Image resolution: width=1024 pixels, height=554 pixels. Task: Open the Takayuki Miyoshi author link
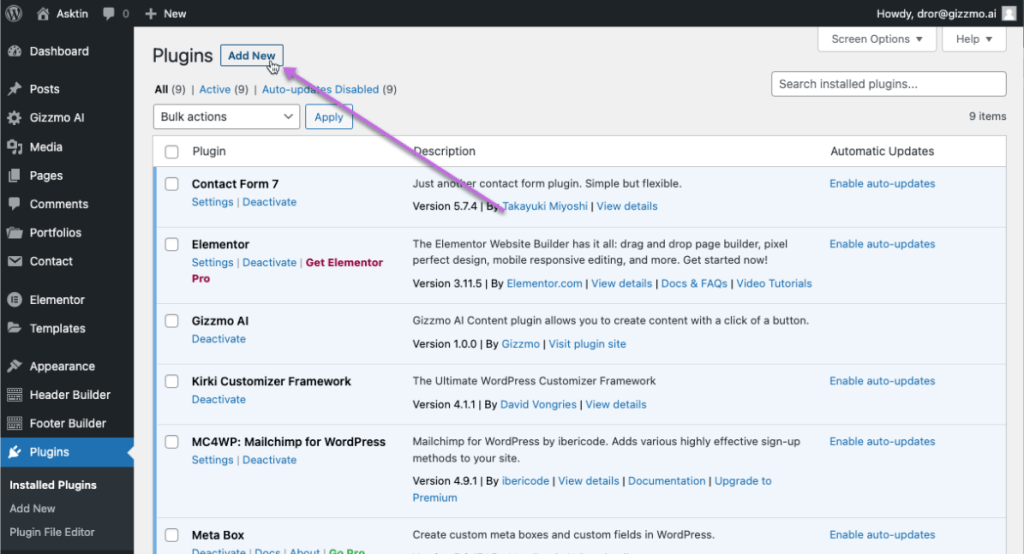(545, 206)
